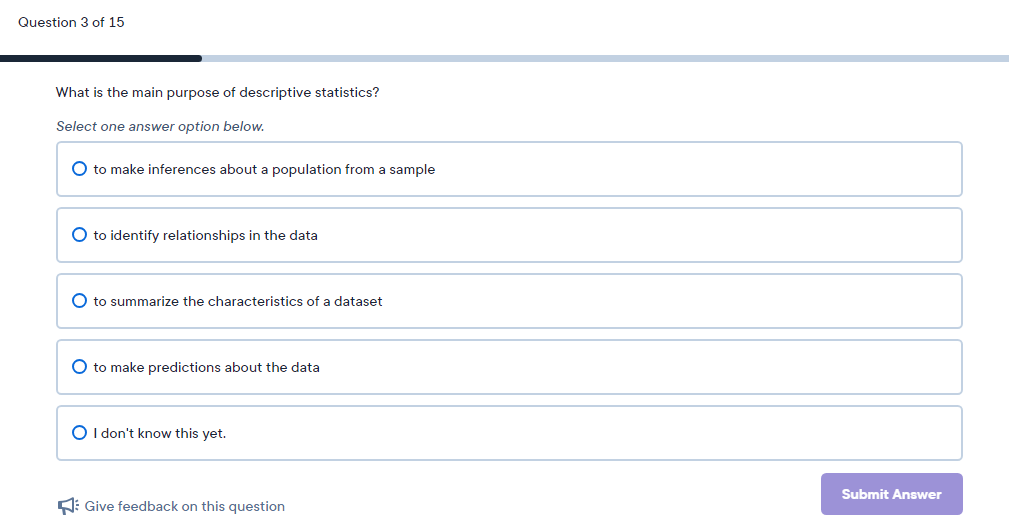This screenshot has width=1009, height=530.
Task: Select radio for inferences about a population
Action: click(79, 169)
